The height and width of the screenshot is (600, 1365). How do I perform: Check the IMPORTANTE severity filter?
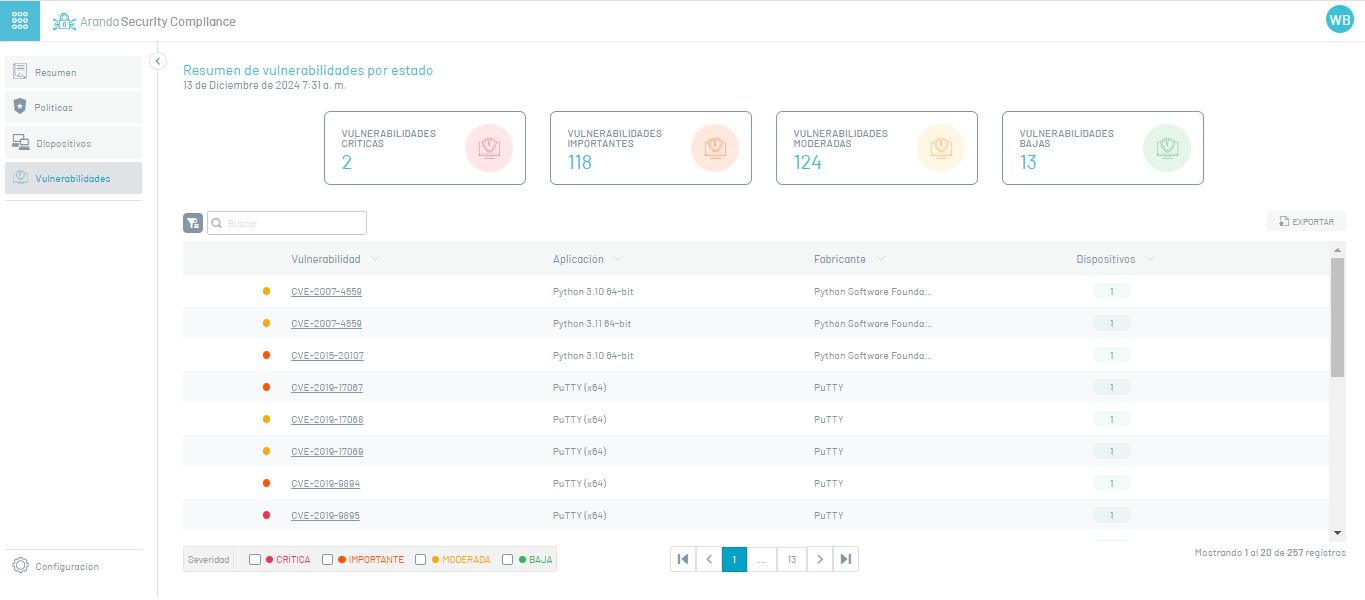coord(328,560)
